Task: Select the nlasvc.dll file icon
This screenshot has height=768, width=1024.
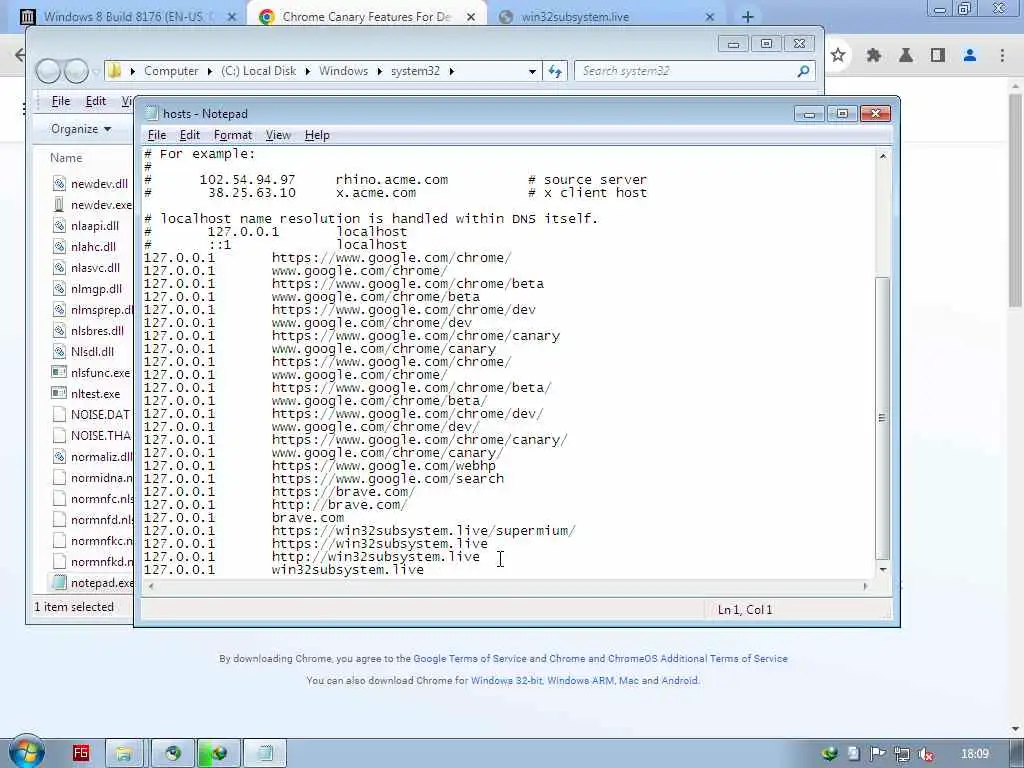Action: pyautogui.click(x=59, y=267)
